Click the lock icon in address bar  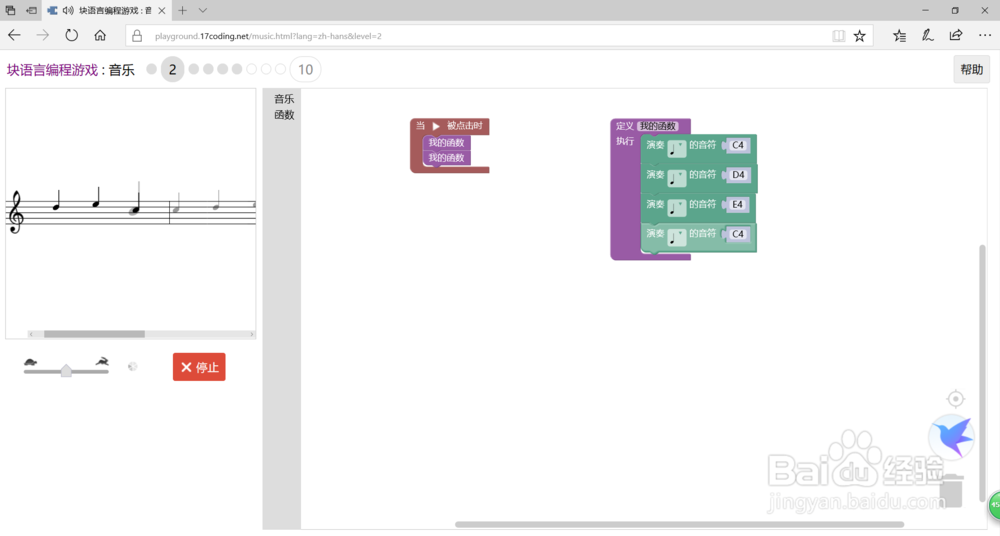(x=136, y=36)
